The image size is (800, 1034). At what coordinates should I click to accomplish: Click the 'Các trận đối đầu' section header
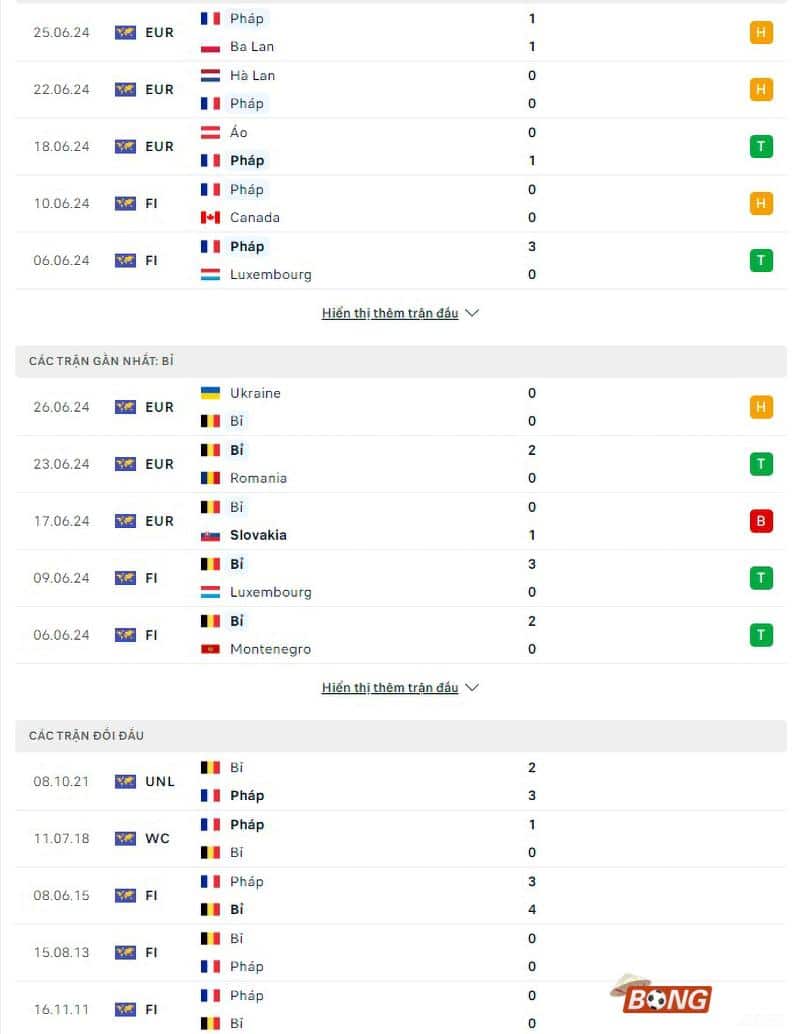tap(86, 736)
